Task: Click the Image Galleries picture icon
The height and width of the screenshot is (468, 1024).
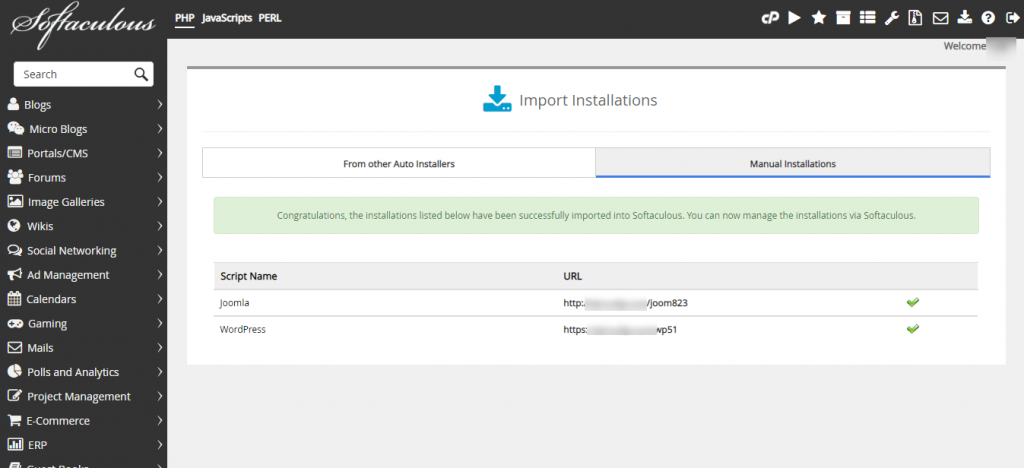Action: pyautogui.click(x=15, y=202)
